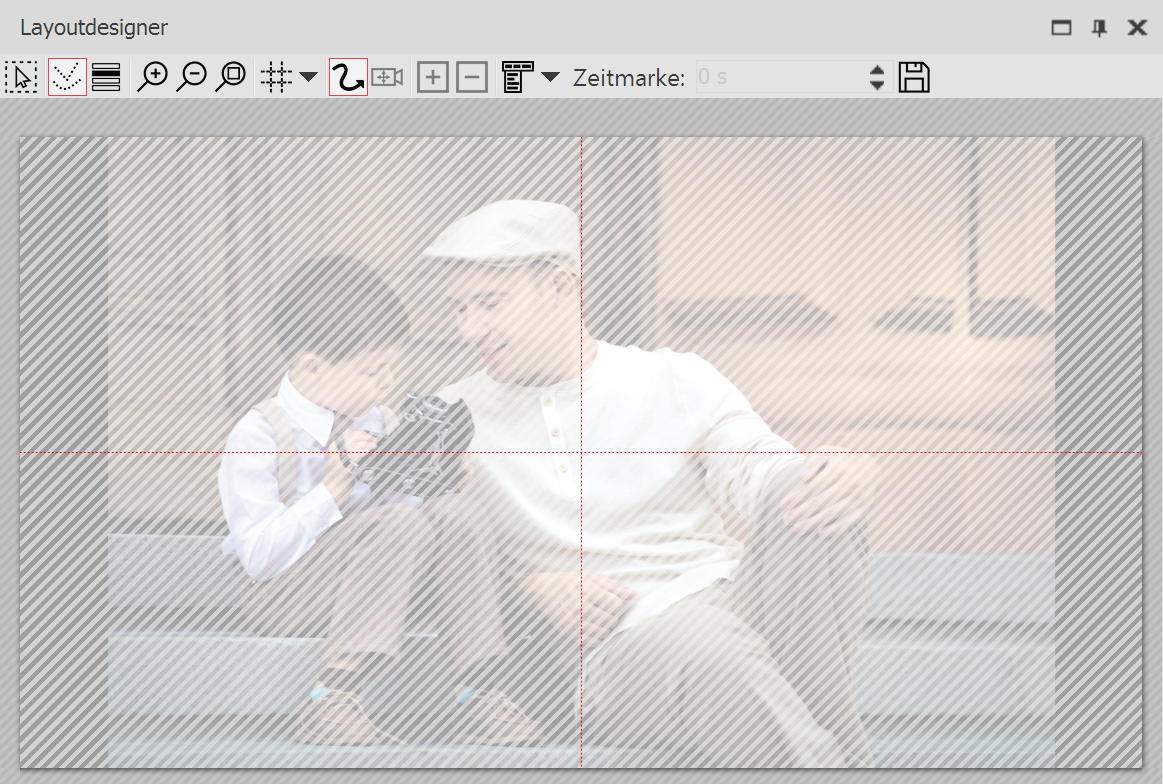Click the fit-to-view zoom icon
The width and height of the screenshot is (1163, 784).
(x=231, y=76)
